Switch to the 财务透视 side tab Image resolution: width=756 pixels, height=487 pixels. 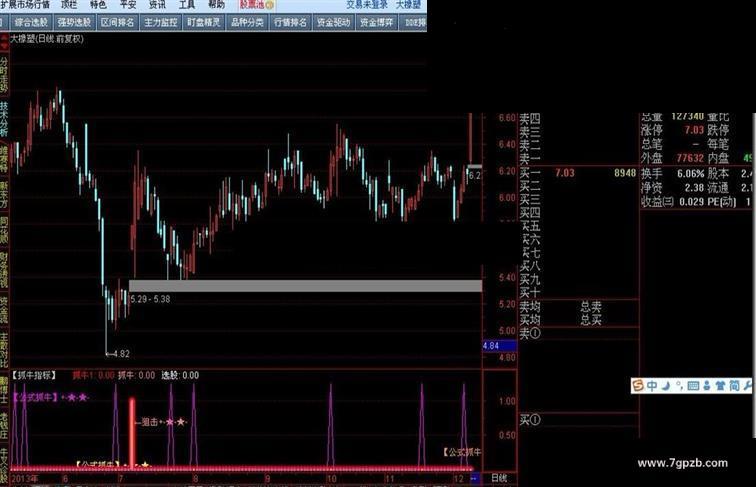tap(4, 270)
